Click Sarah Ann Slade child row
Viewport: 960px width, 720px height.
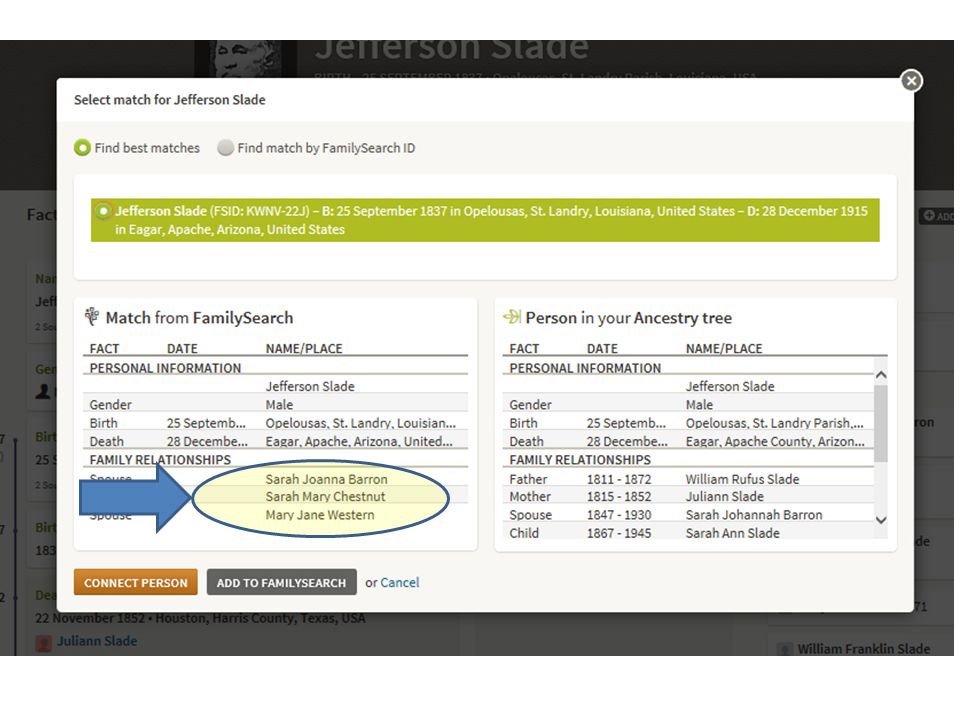coord(689,533)
